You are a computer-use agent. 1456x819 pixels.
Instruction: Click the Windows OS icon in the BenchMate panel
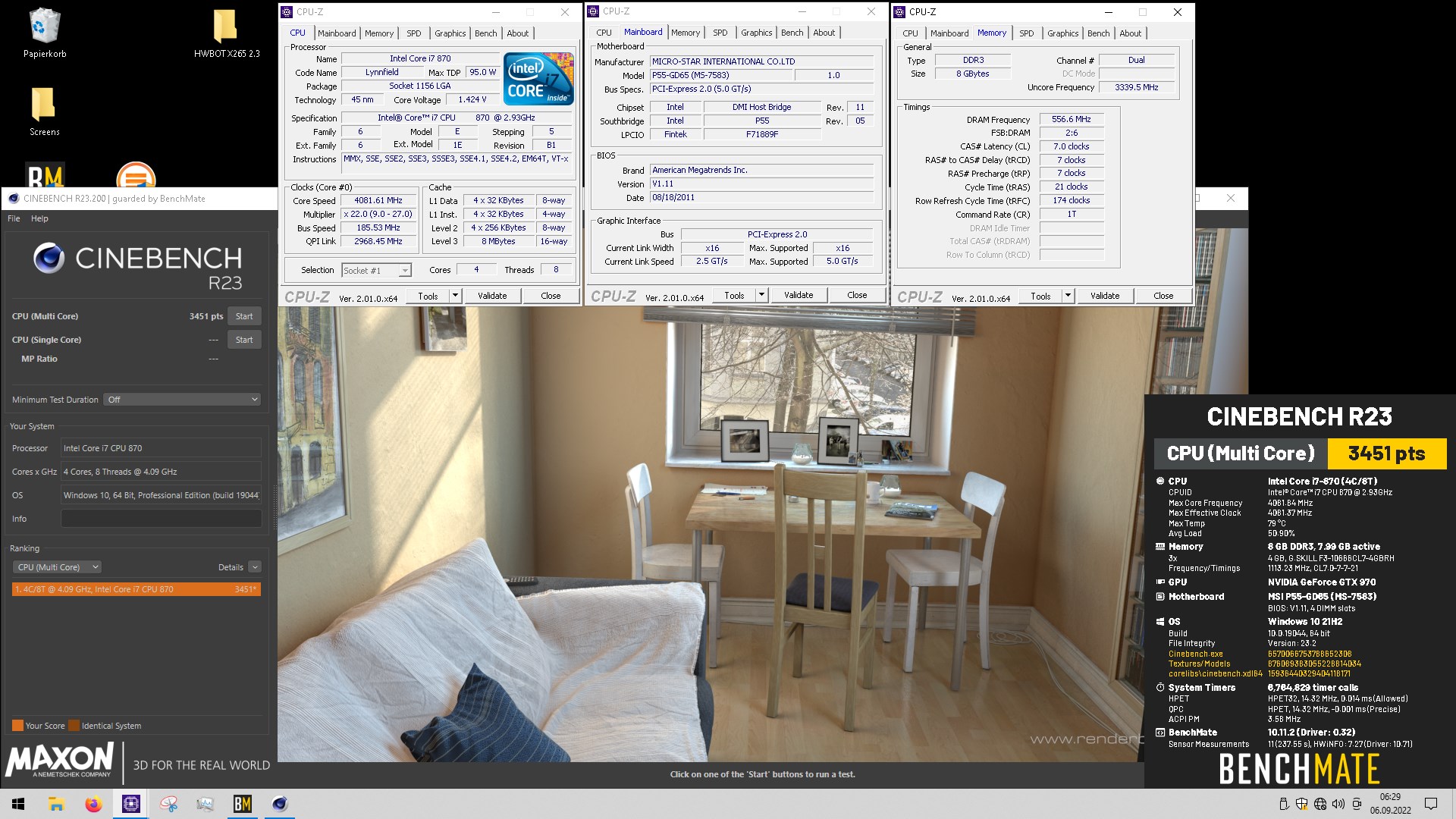(x=1160, y=622)
